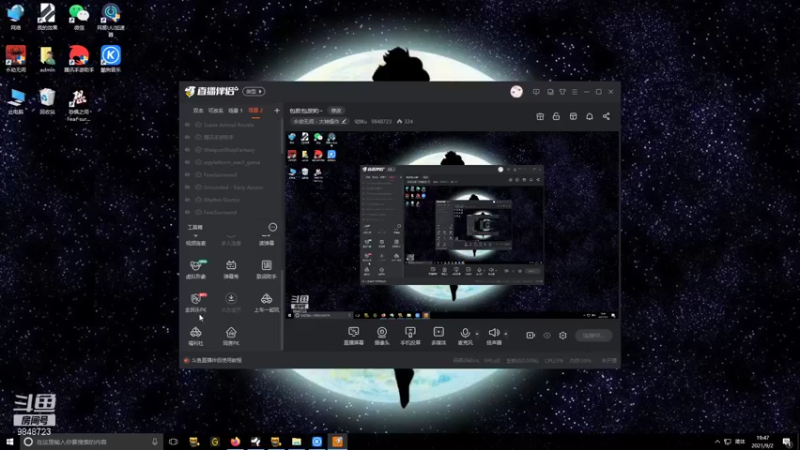The width and height of the screenshot is (800, 450).
Task: Select the WeaponShopFantasy source row
Action: tap(231, 150)
